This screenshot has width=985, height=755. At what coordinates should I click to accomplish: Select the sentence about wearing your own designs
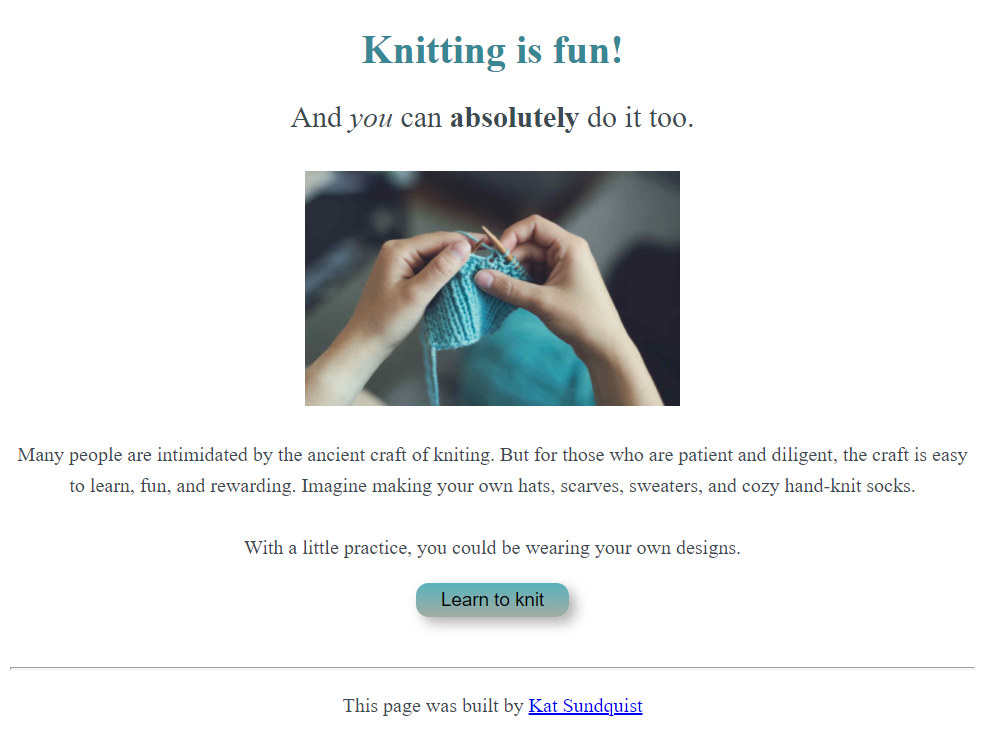pos(492,547)
